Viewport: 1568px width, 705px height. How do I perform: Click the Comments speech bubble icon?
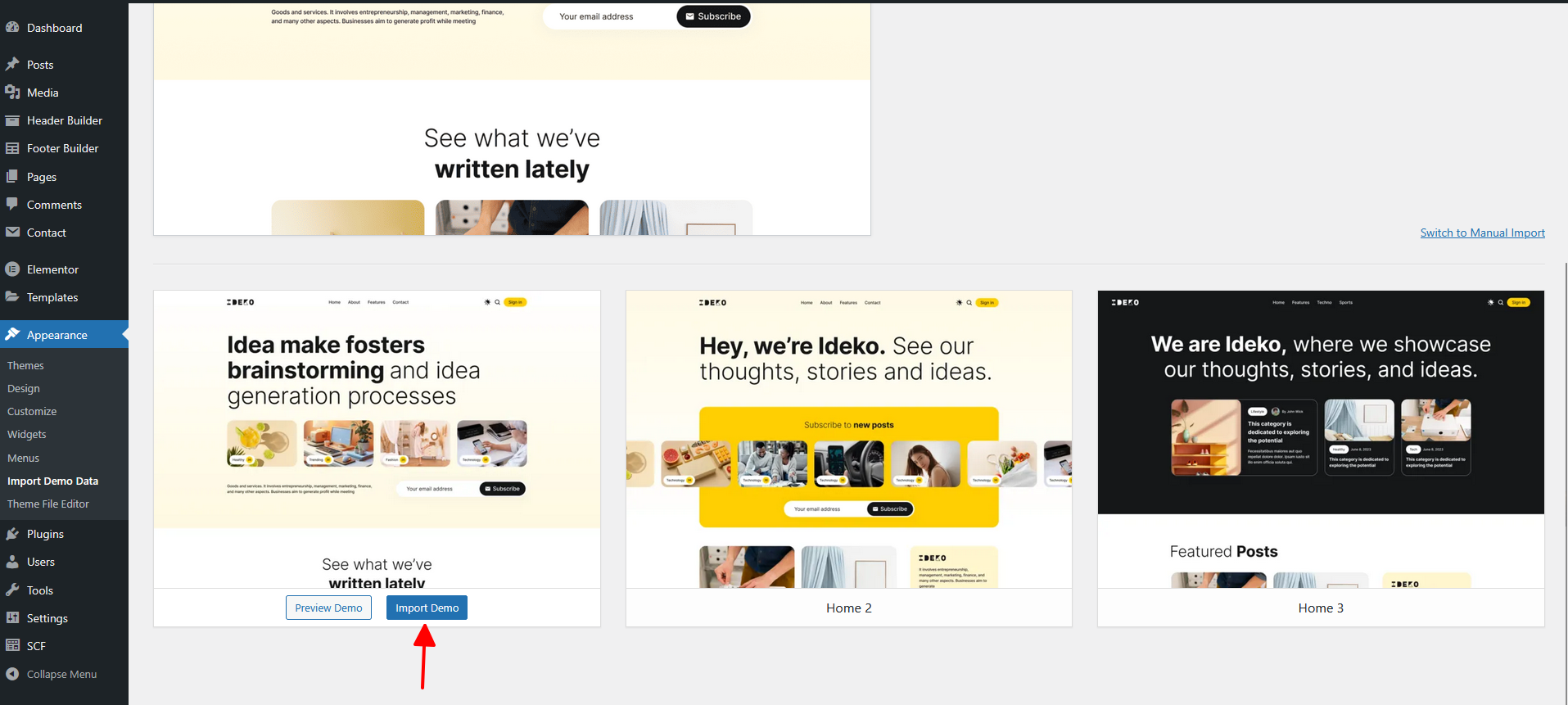(x=12, y=204)
